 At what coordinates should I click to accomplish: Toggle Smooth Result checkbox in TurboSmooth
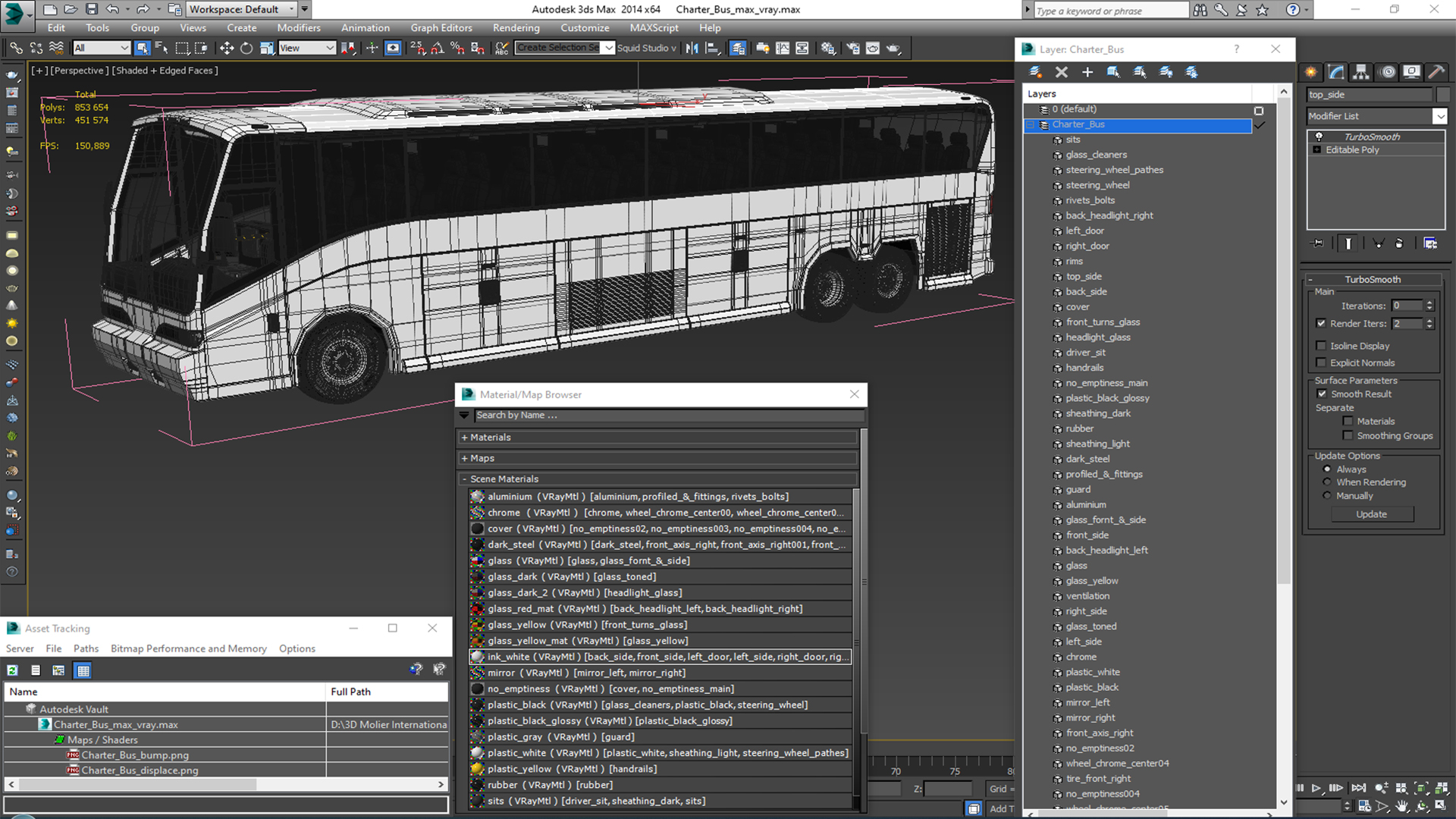pyautogui.click(x=1324, y=393)
